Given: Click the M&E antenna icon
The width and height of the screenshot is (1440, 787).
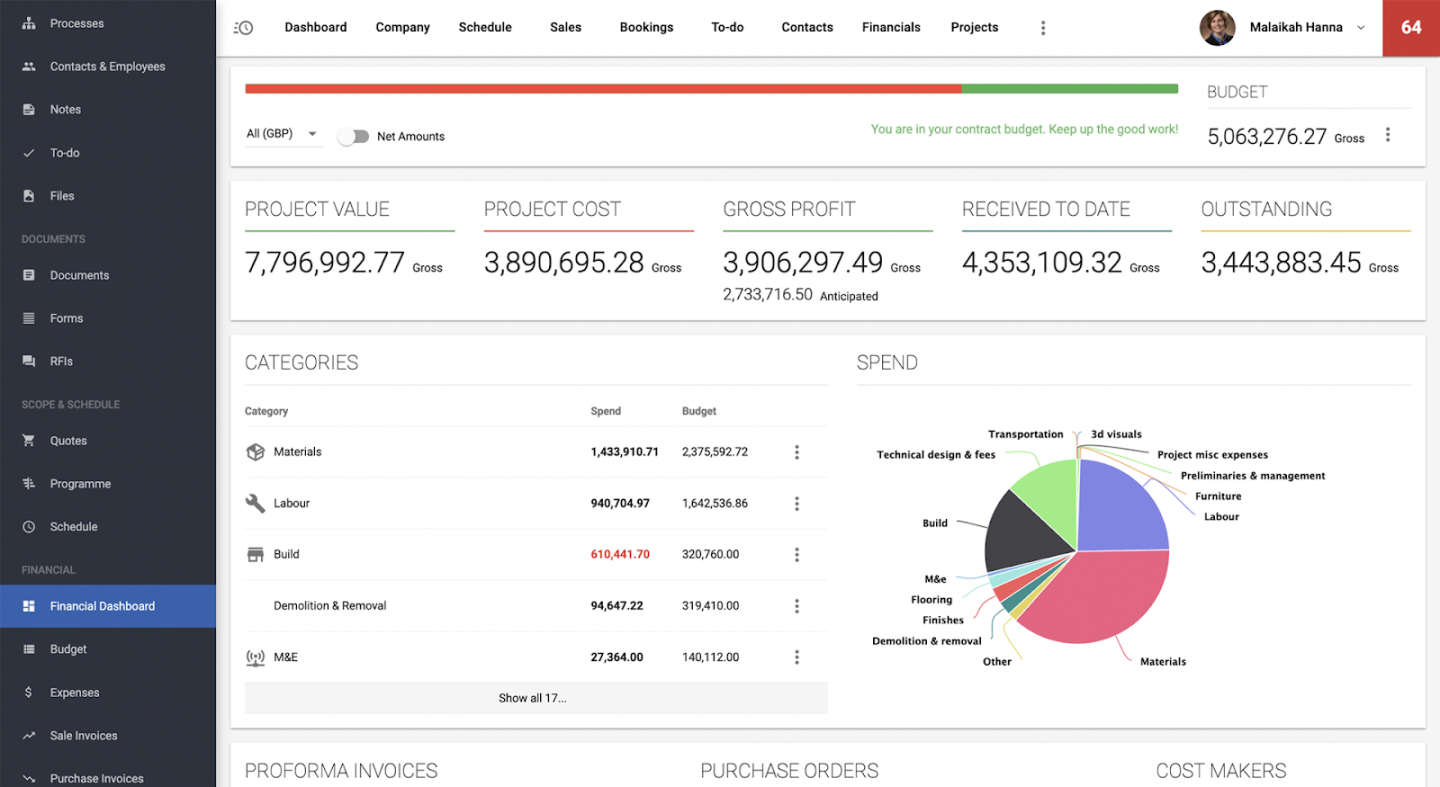Looking at the screenshot, I should point(255,657).
